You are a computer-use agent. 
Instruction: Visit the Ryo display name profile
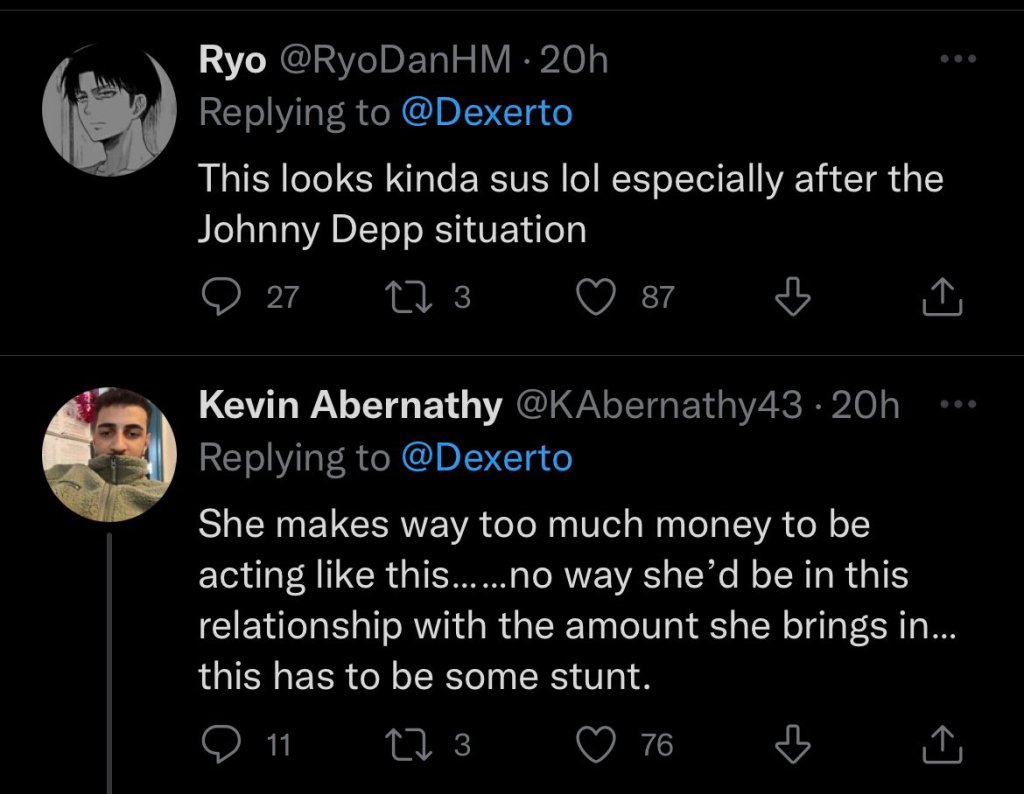(232, 61)
